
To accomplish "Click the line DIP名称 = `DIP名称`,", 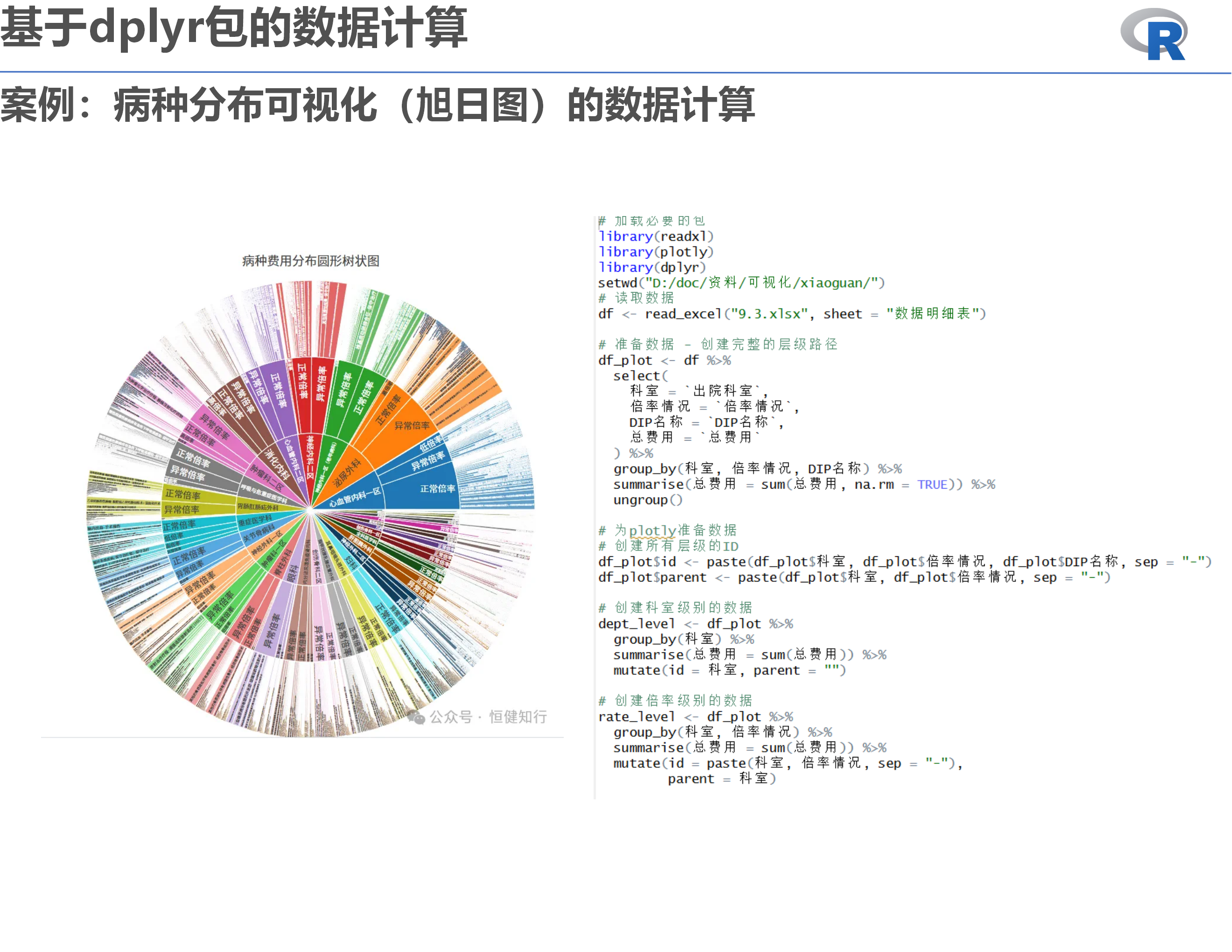I will (x=706, y=422).
